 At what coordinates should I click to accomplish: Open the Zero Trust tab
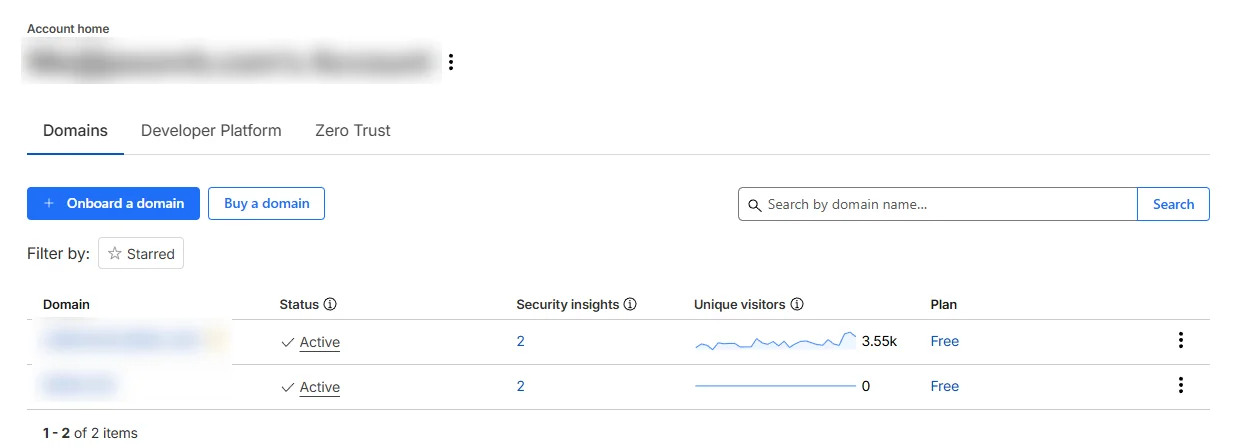point(352,130)
